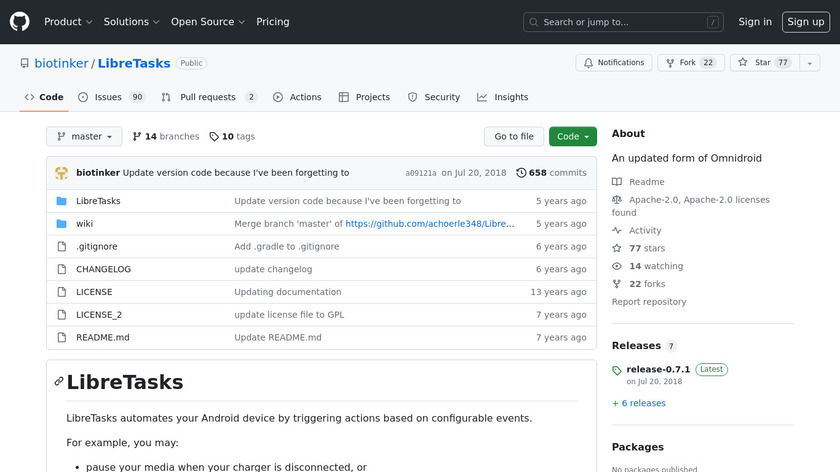Expand the Product menu in header
This screenshot has height=472, width=840.
[x=68, y=22]
